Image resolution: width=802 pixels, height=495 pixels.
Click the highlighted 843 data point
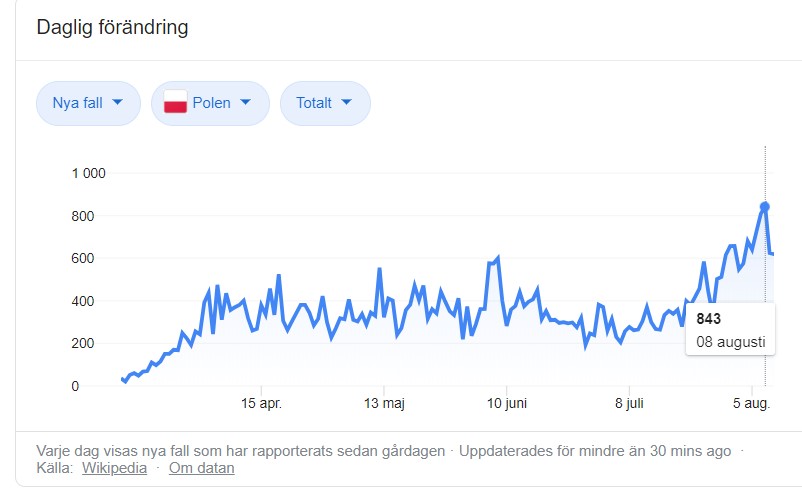coord(765,207)
